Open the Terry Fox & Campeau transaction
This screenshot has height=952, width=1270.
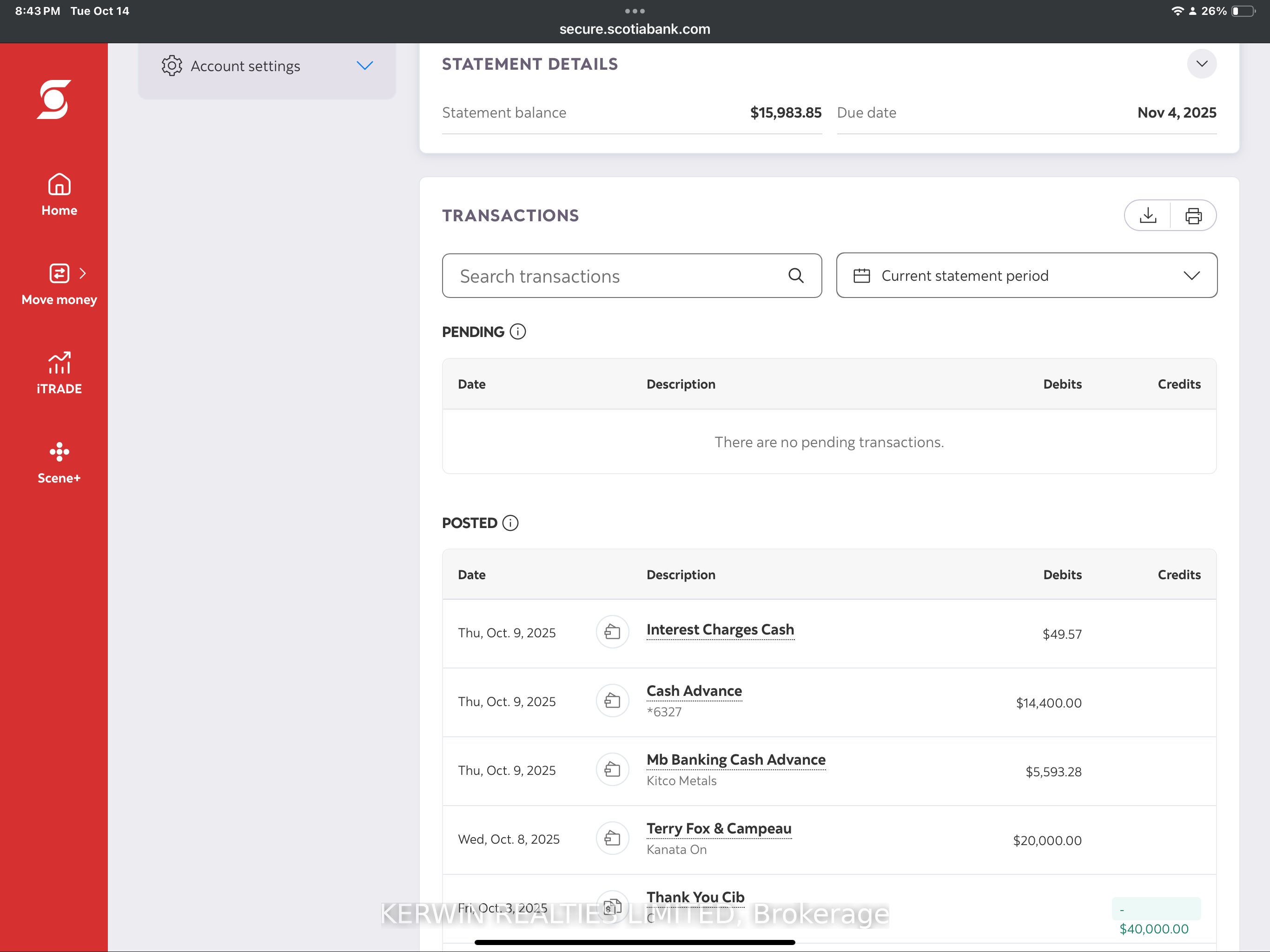point(719,828)
